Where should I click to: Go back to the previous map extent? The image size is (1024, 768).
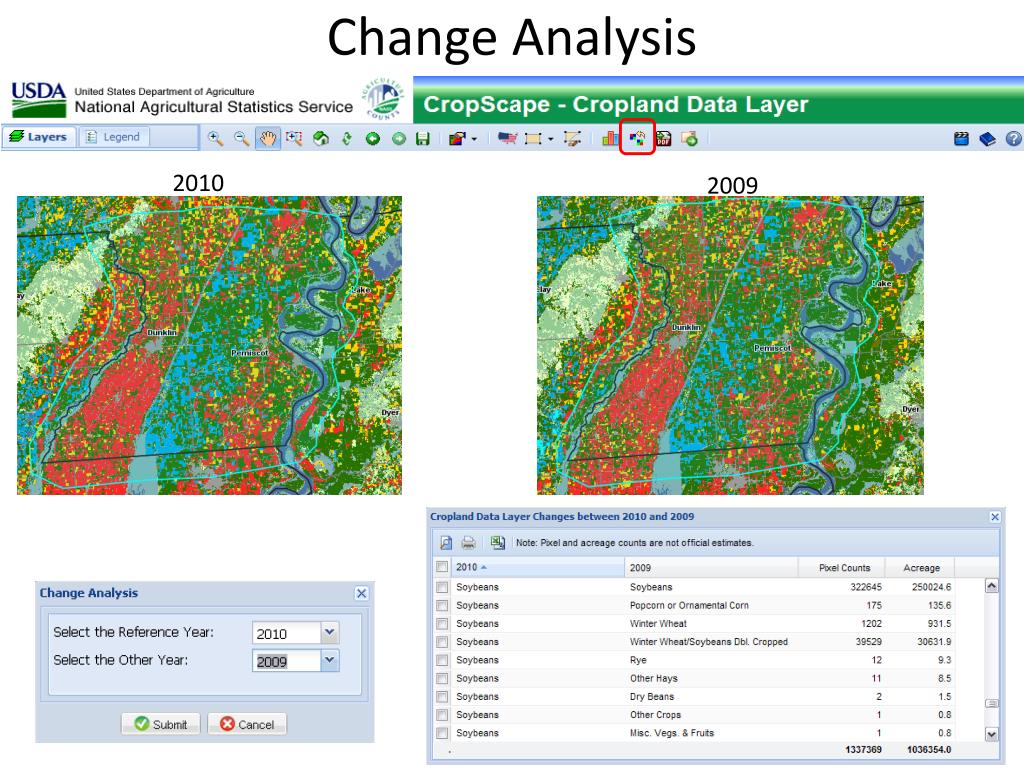(x=373, y=138)
